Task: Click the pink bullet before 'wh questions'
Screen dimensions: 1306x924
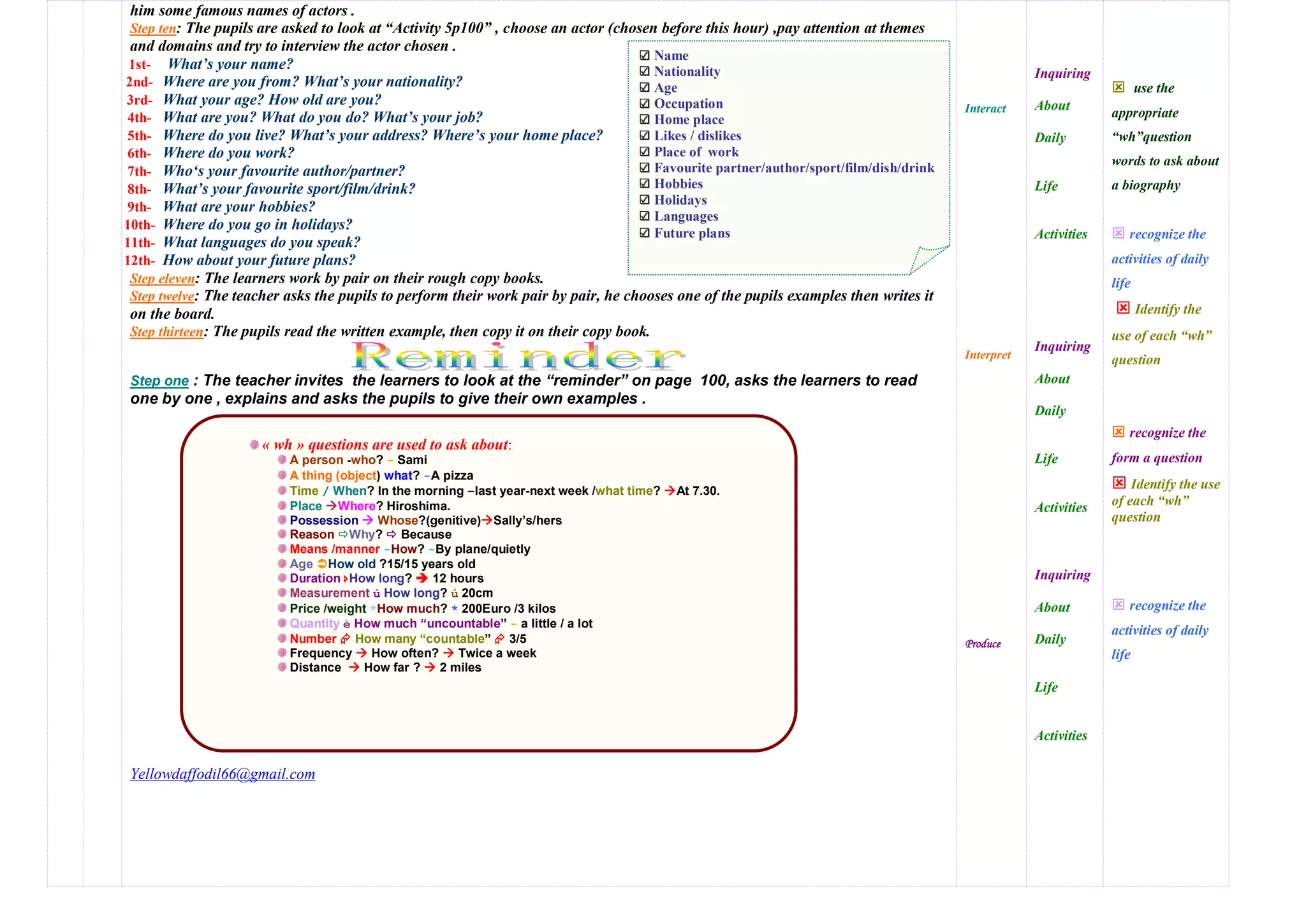Action: pos(254,444)
